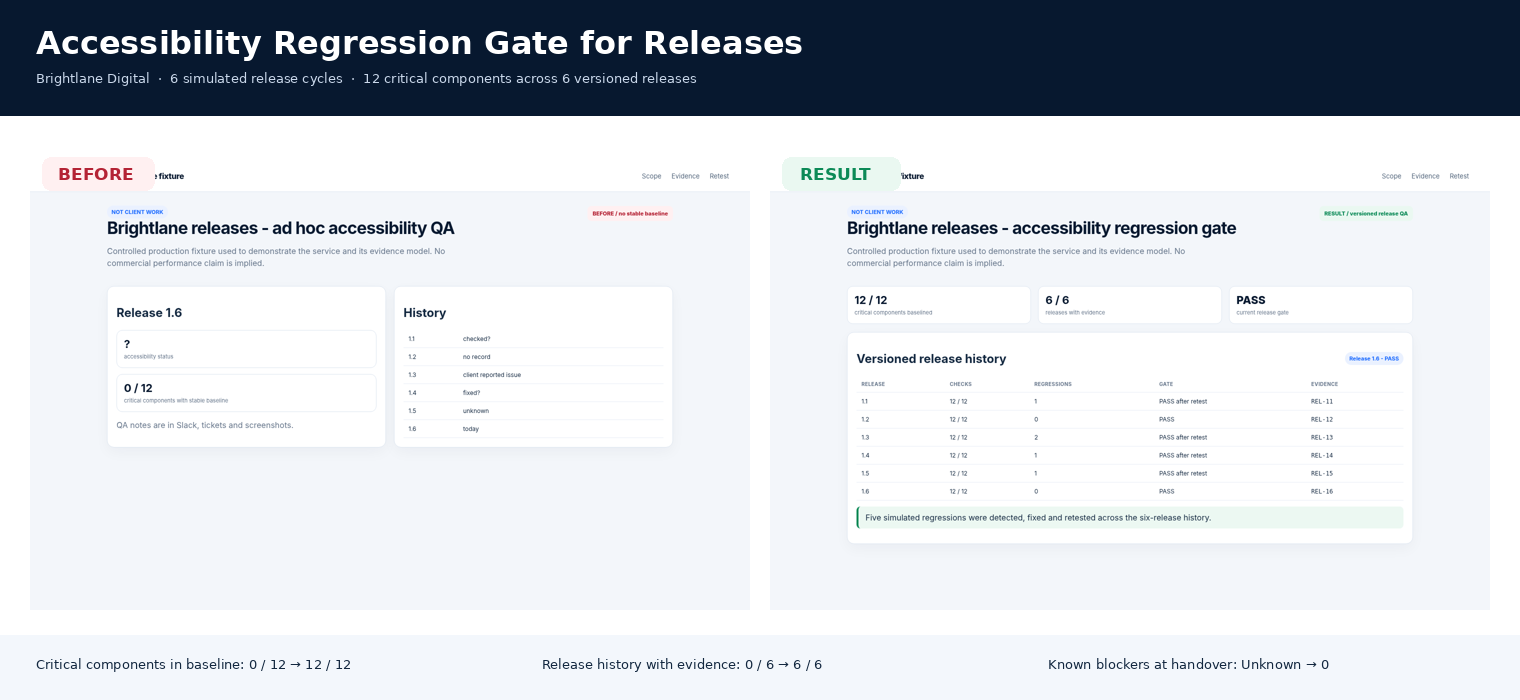1520x700 pixels.
Task: Click the CHECKS column header
Action: 960,384
